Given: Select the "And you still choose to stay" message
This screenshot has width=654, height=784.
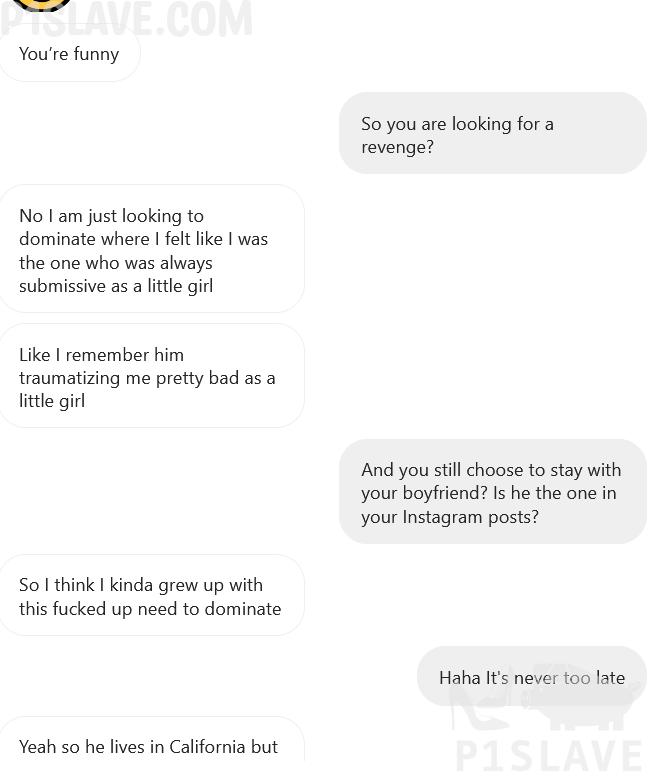Looking at the screenshot, I should (x=493, y=492).
